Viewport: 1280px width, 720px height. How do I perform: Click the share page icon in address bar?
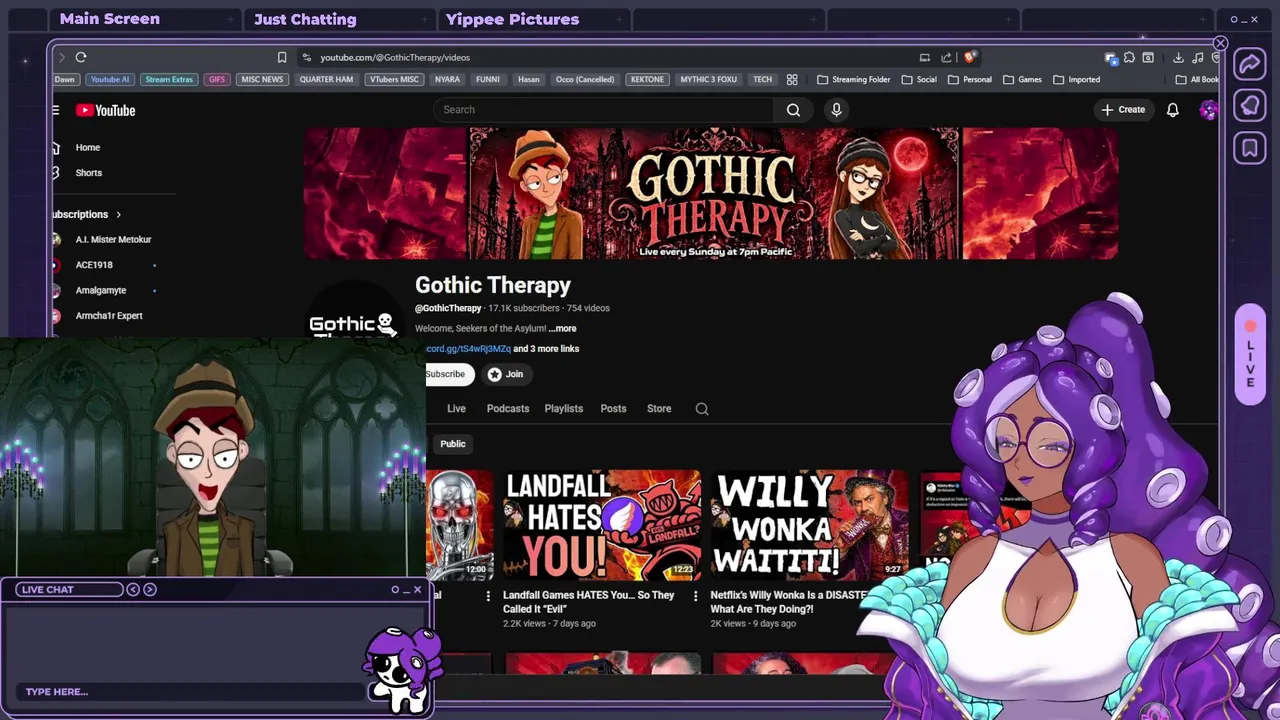pyautogui.click(x=946, y=57)
